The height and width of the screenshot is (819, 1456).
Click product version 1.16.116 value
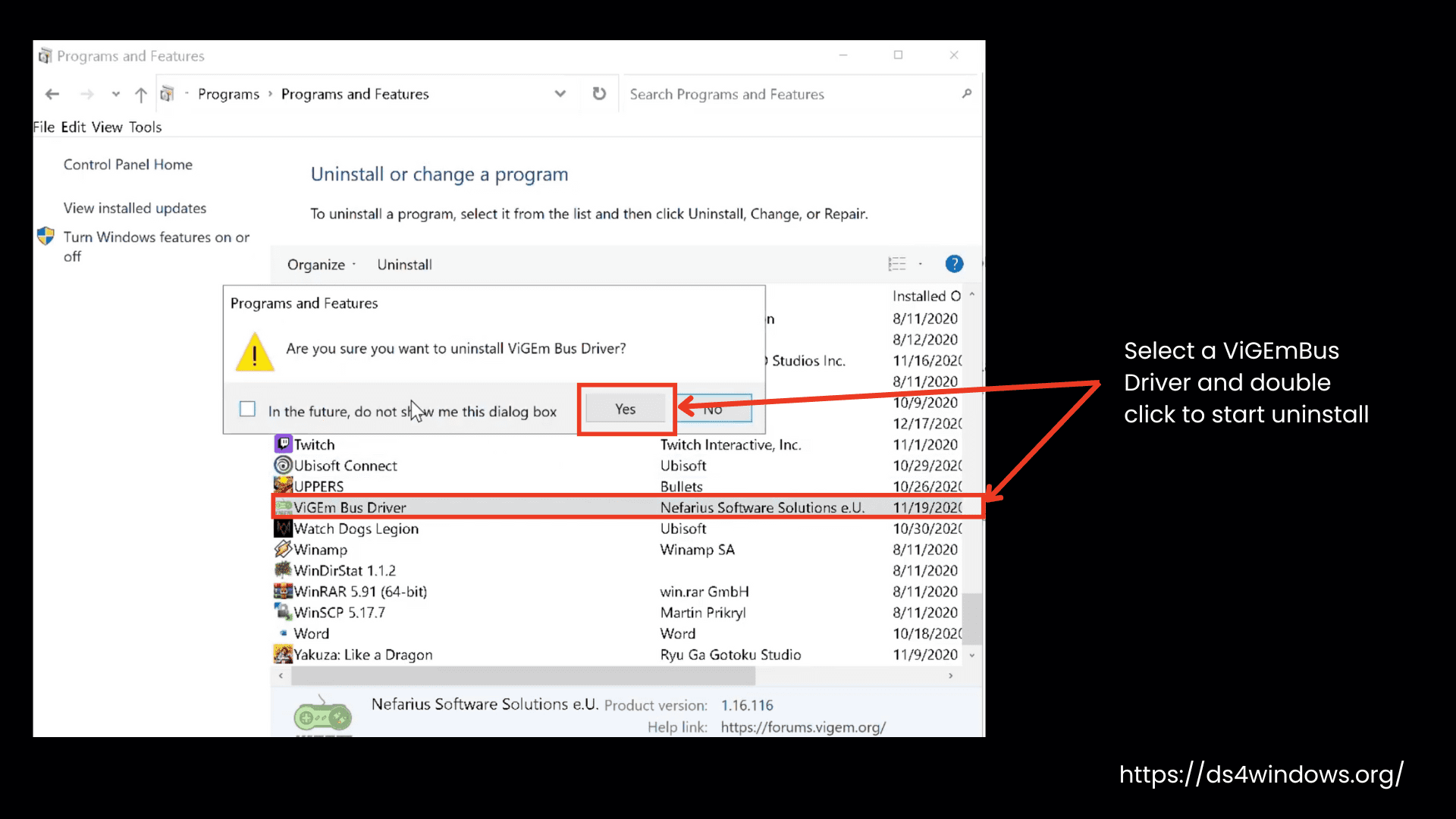(x=747, y=705)
